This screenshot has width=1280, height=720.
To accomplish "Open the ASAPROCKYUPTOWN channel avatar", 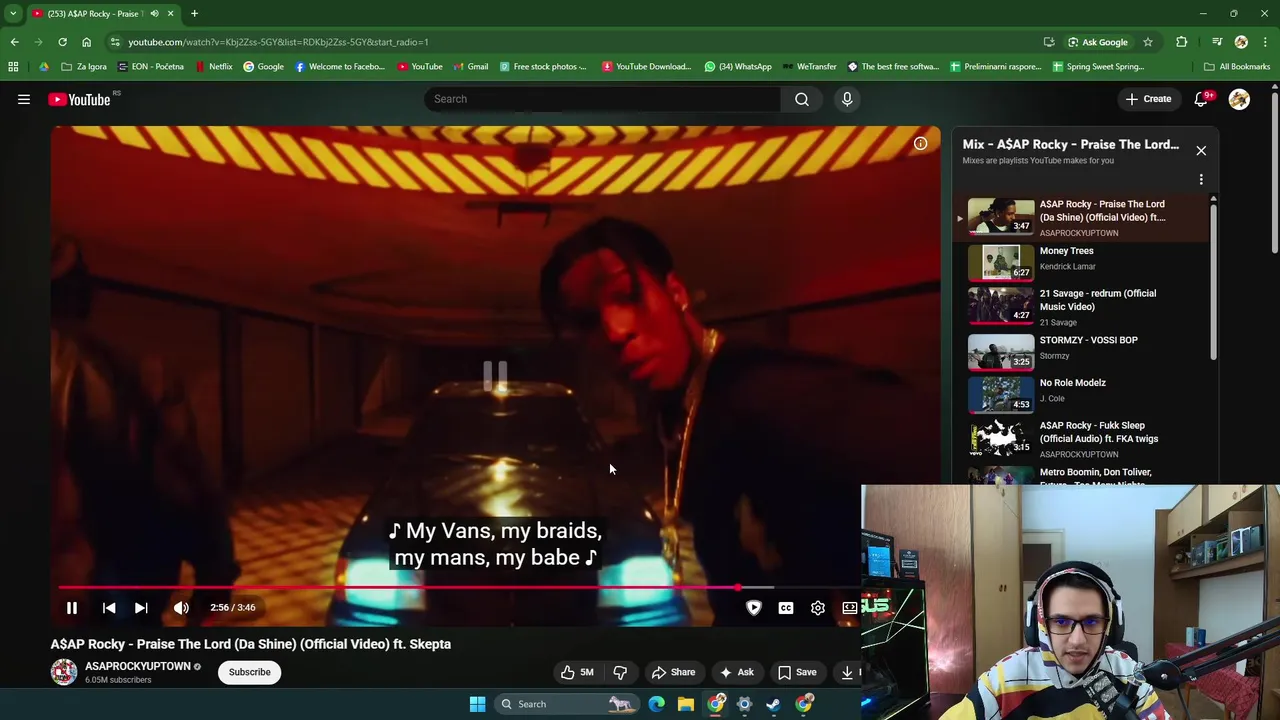I will 64,672.
